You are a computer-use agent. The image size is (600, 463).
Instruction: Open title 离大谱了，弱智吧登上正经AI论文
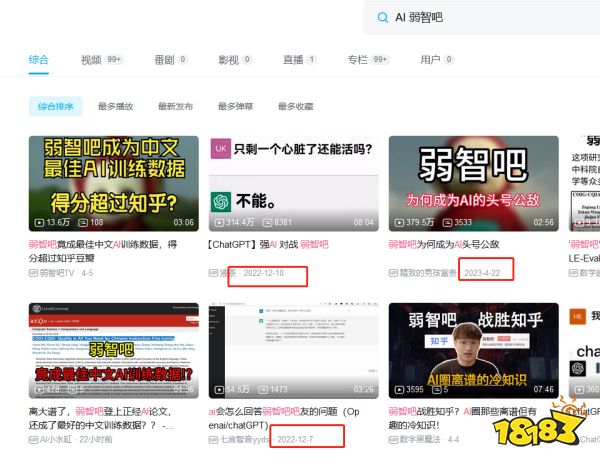pos(101,418)
